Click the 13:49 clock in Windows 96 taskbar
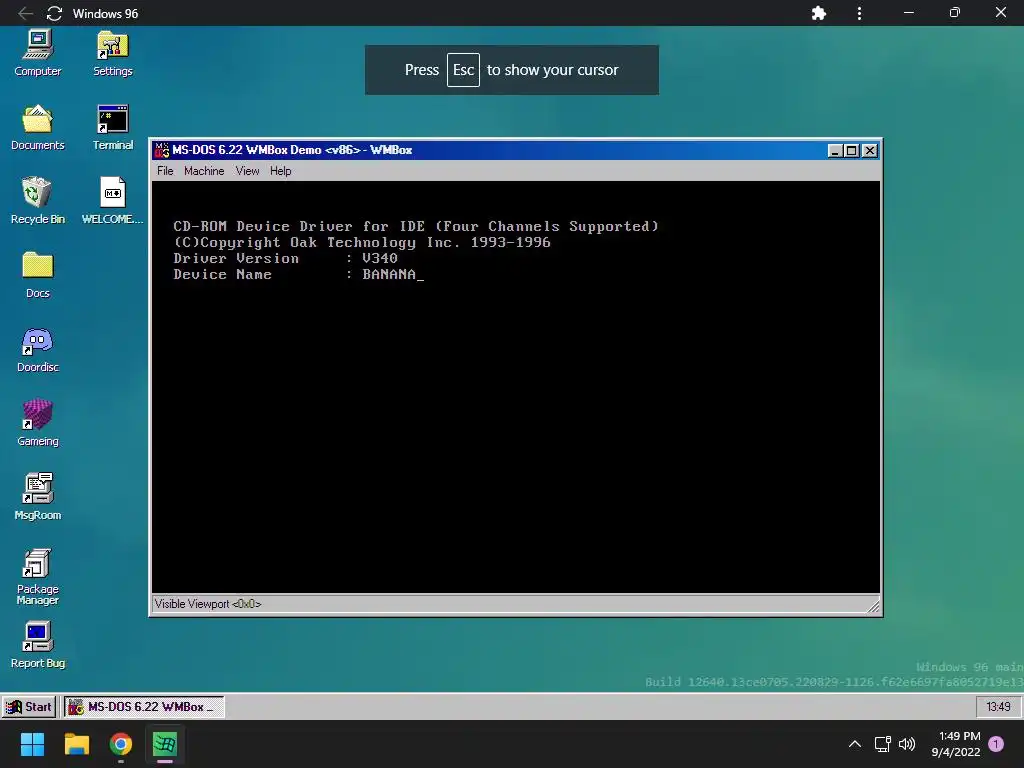The width and height of the screenshot is (1024, 768). tap(998, 707)
